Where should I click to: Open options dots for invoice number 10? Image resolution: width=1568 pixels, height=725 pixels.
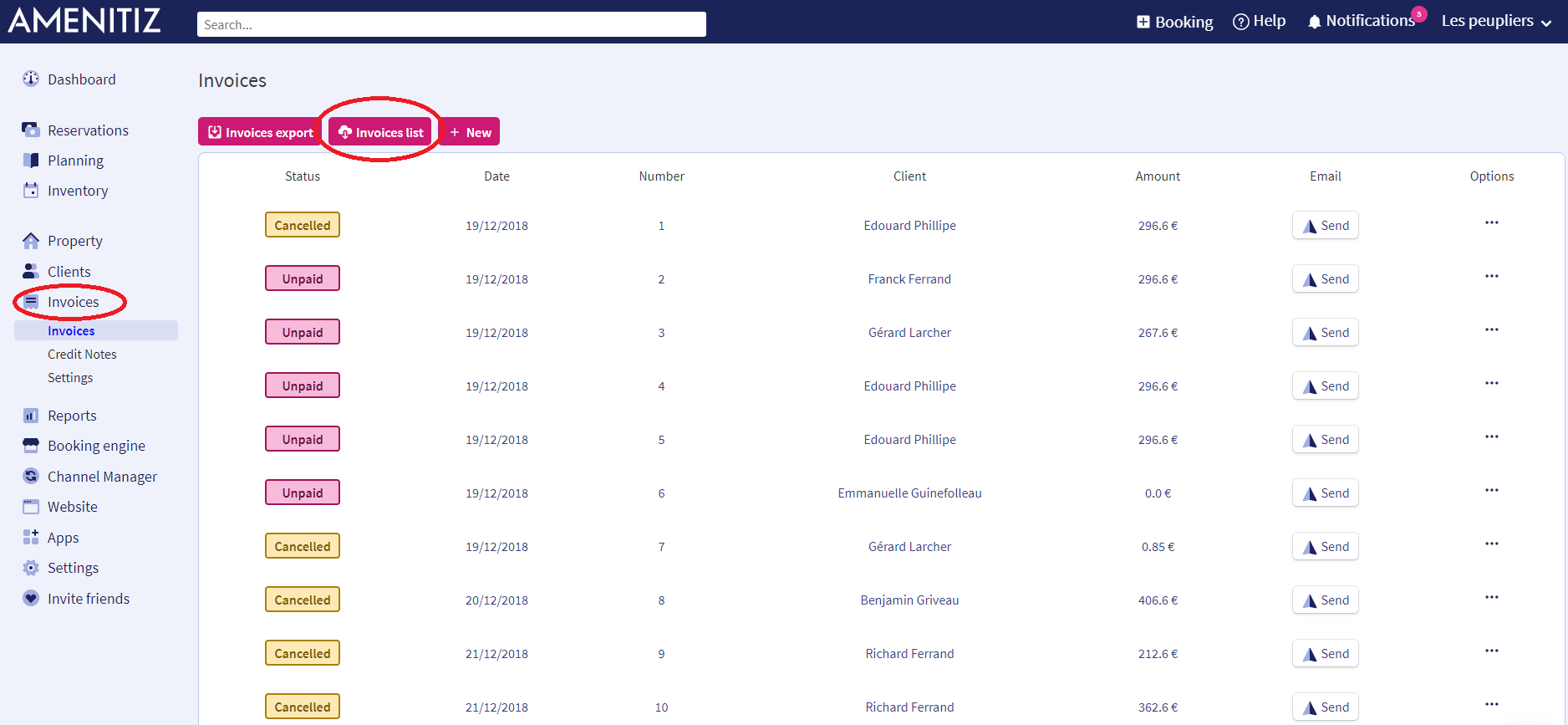1492,704
